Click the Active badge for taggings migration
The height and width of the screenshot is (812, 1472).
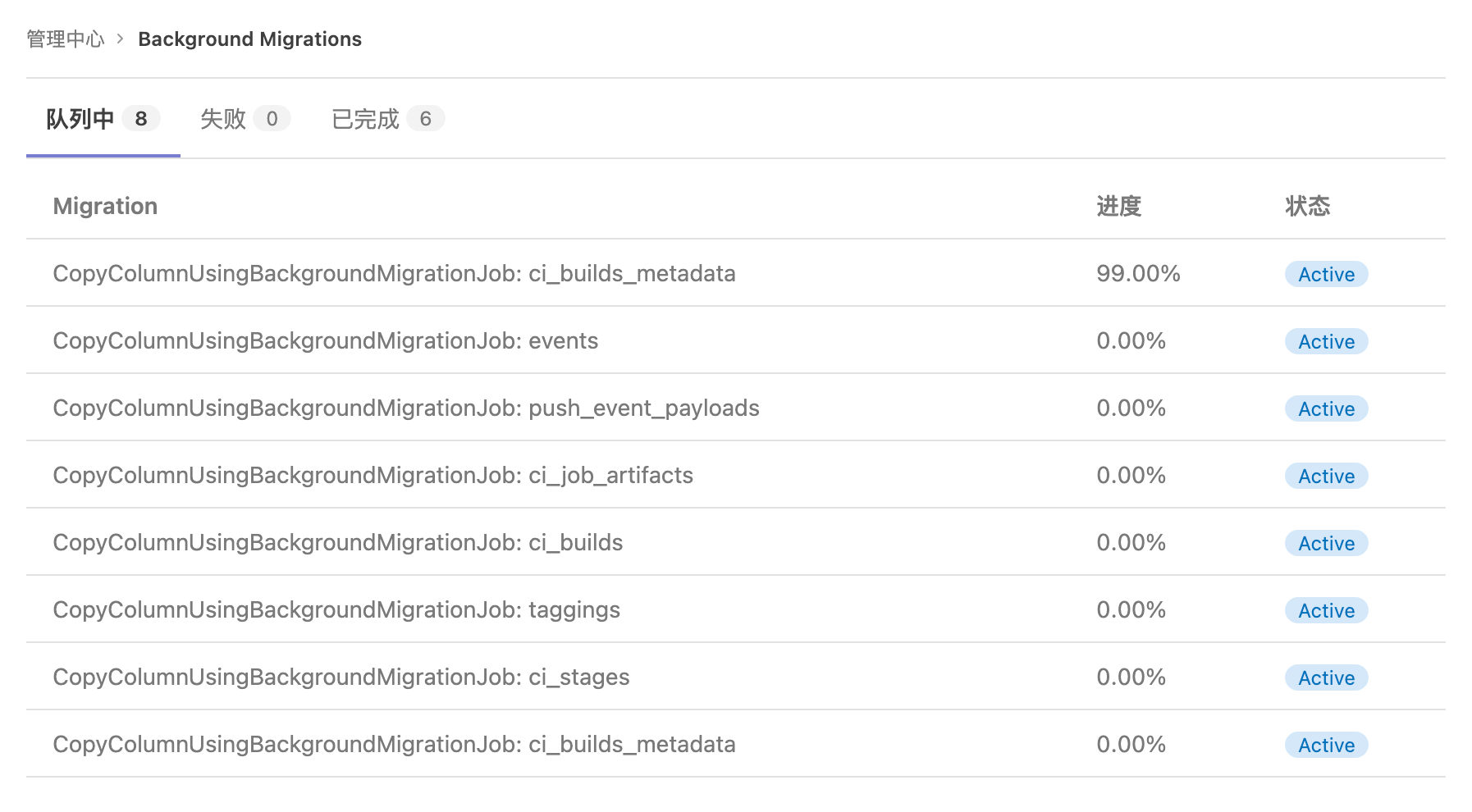1326,611
